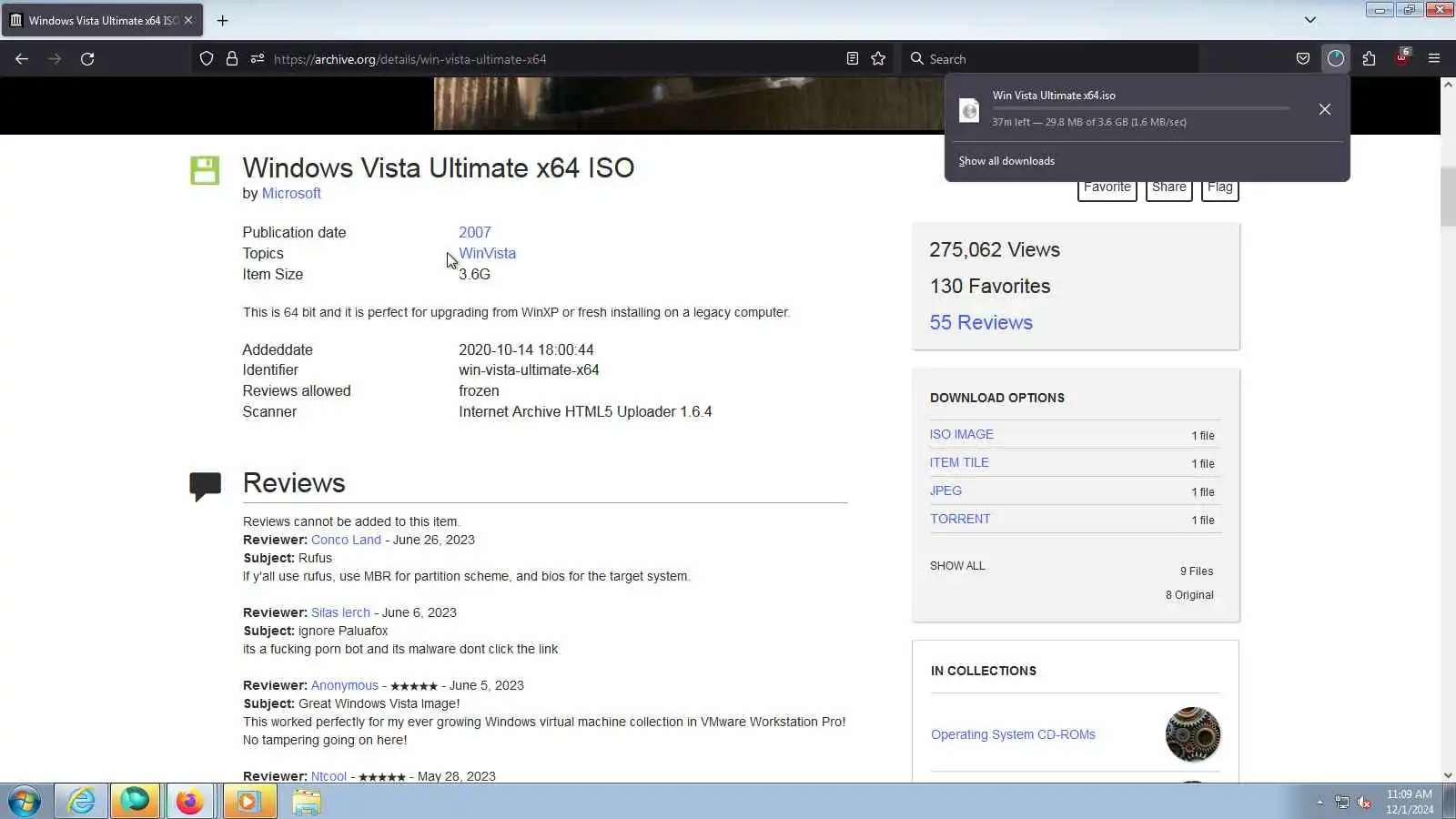Open the WinVista topic link
Viewport: 1456px width, 819px height.
pyautogui.click(x=488, y=253)
